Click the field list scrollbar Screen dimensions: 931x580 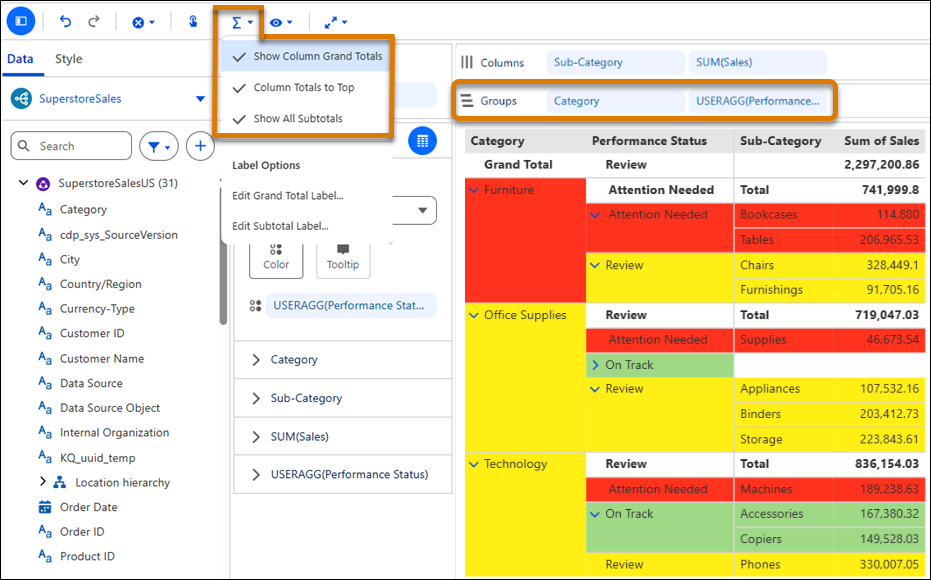click(223, 255)
